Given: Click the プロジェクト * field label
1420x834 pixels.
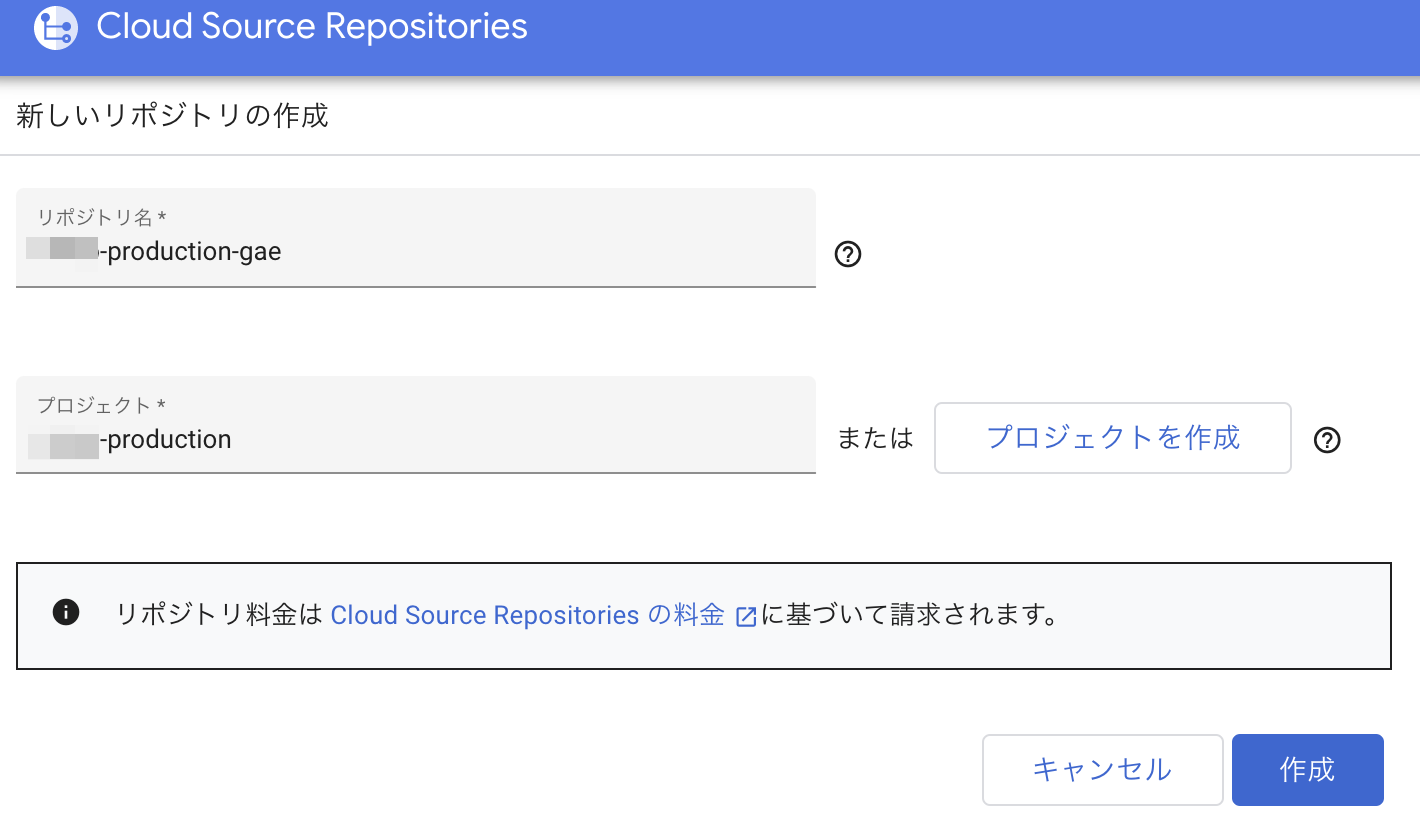Looking at the screenshot, I should 101,405.
